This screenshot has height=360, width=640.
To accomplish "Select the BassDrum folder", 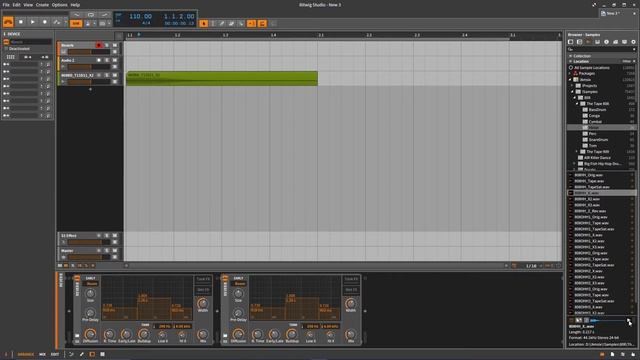I will 597,110.
